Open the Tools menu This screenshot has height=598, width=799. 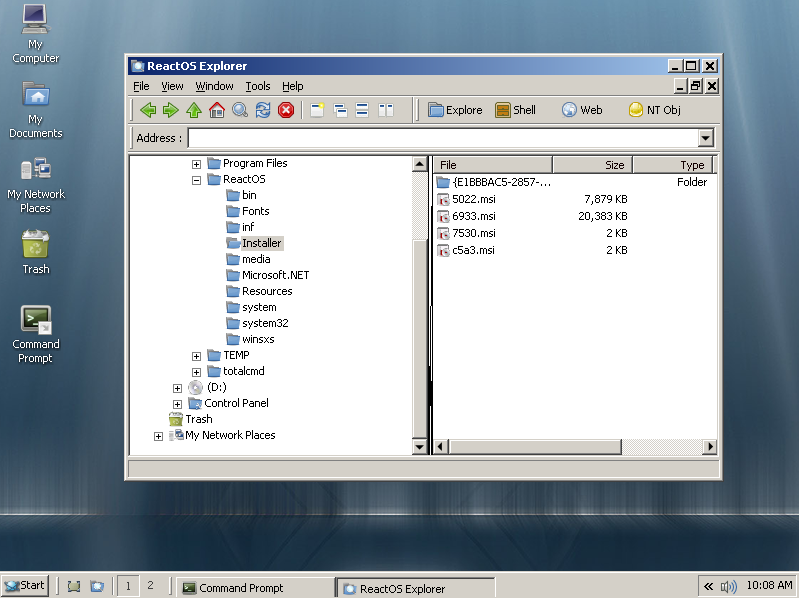(258, 86)
